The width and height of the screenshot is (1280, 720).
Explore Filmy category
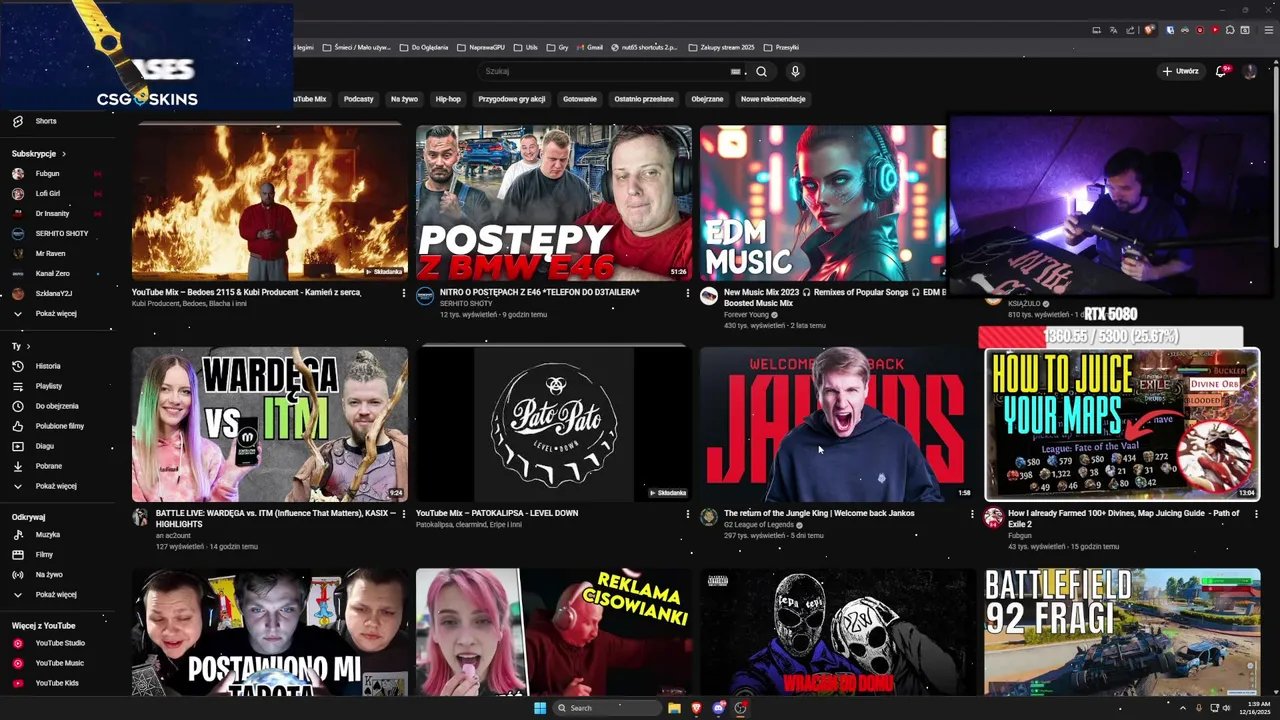pyautogui.click(x=44, y=555)
